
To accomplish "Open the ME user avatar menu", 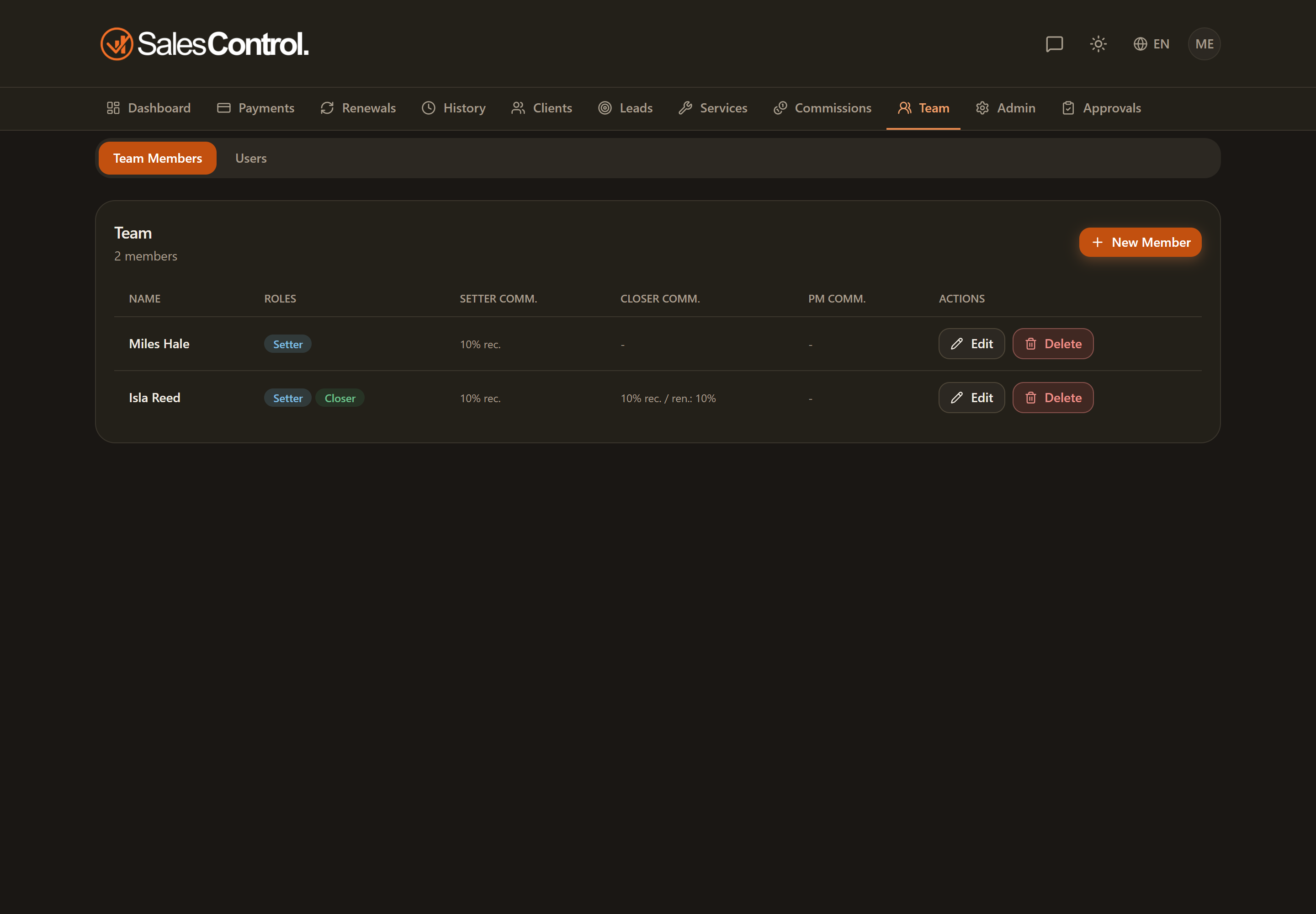I will 1204,44.
